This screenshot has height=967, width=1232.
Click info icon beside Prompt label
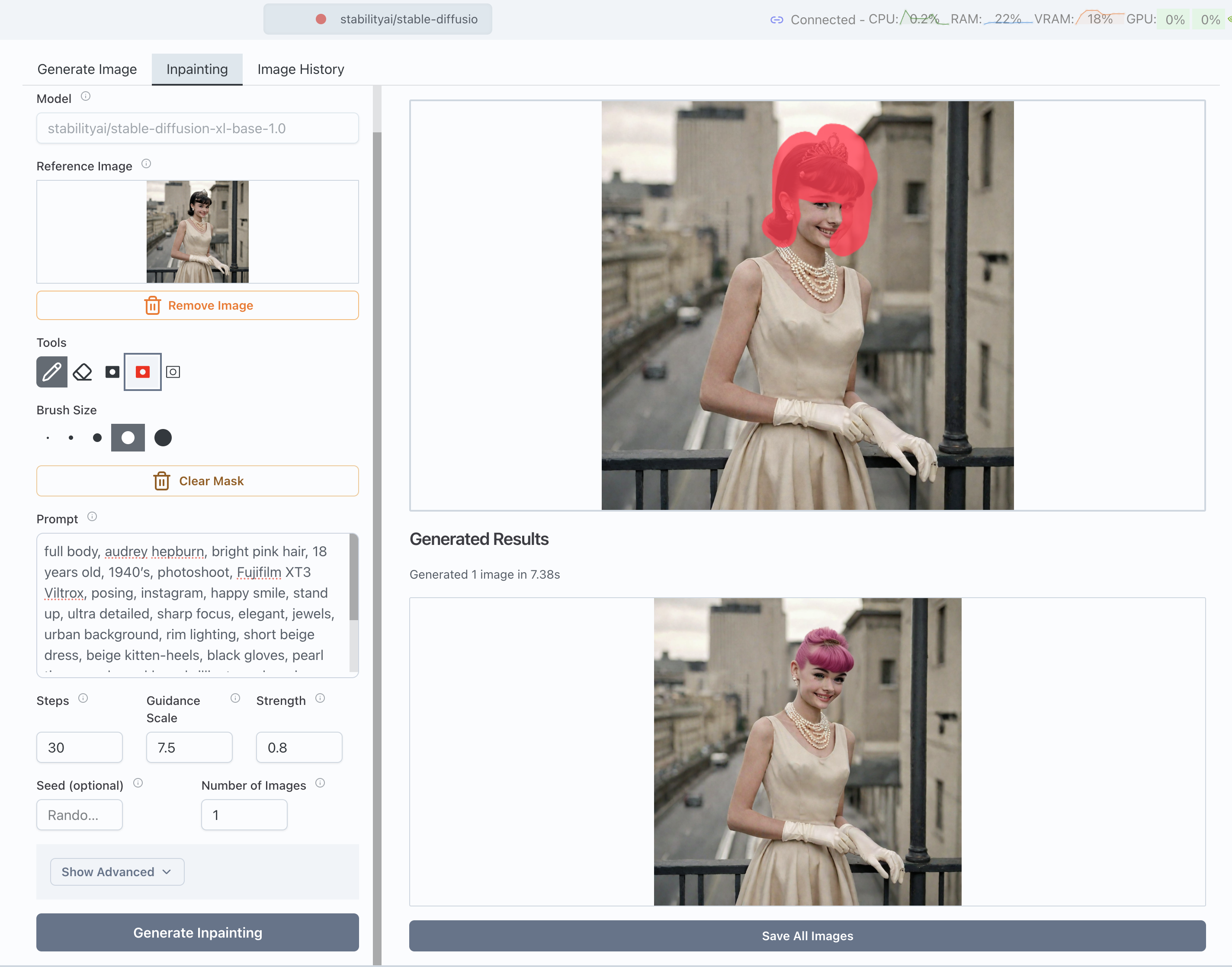tap(92, 517)
